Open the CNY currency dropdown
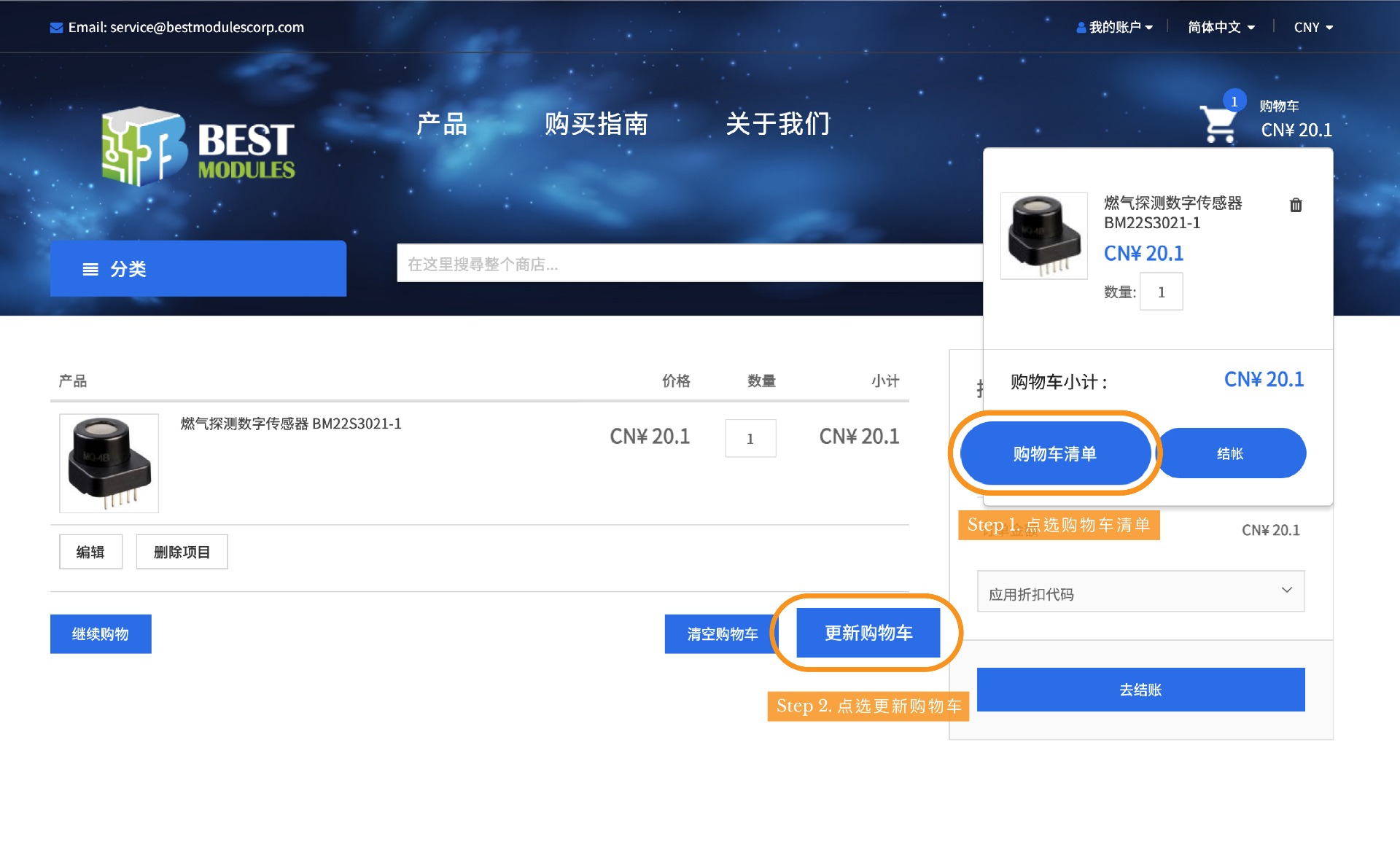The image size is (1400, 850). tap(1313, 28)
